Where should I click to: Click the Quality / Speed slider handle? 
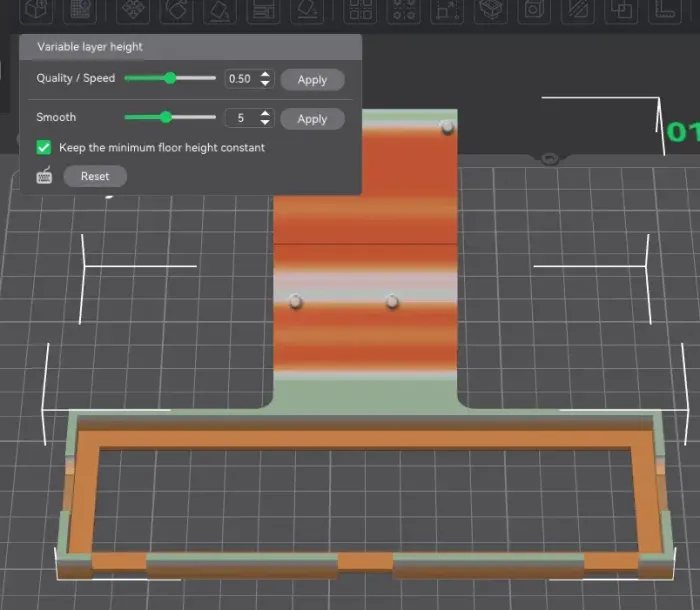coord(170,78)
